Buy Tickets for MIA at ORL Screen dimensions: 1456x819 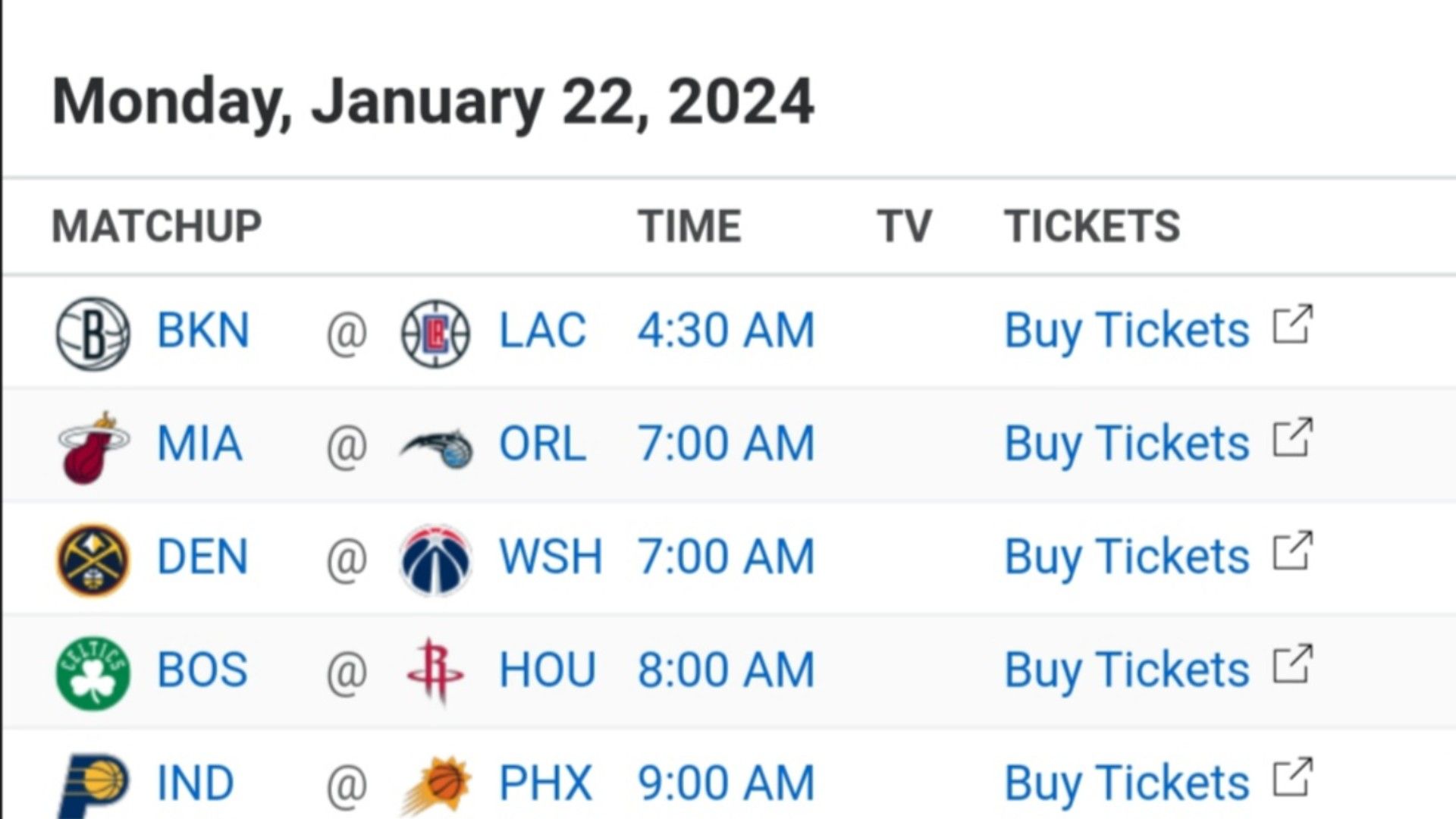tap(1127, 444)
